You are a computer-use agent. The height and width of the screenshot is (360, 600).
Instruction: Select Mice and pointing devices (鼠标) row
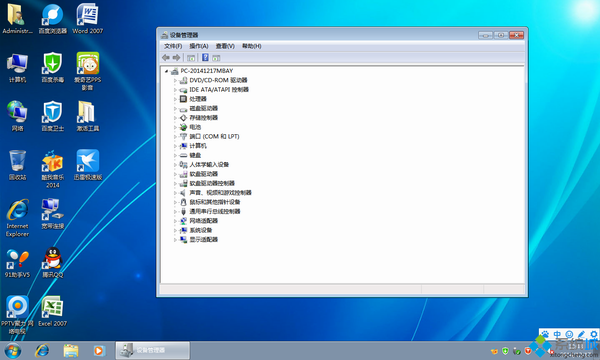(x=215, y=202)
